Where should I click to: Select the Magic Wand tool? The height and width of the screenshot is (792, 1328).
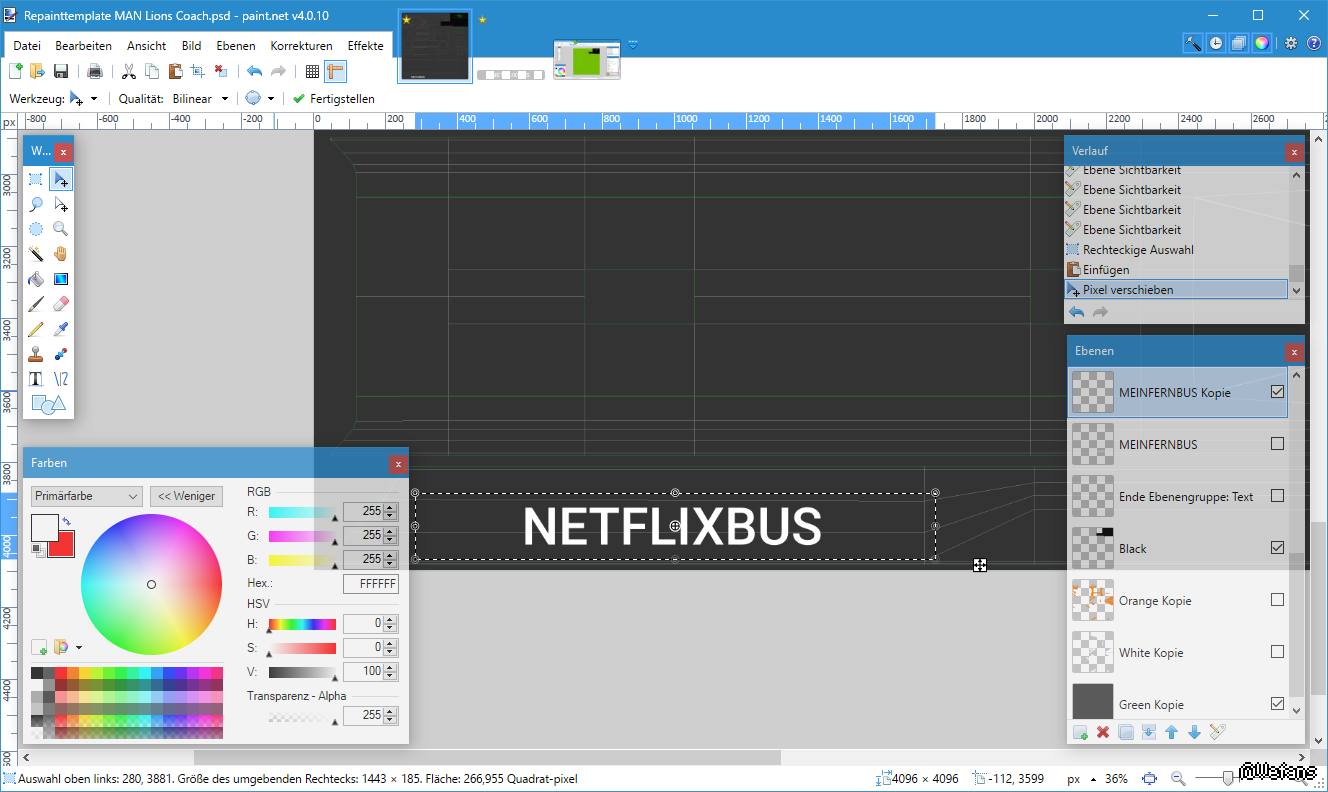click(x=36, y=254)
